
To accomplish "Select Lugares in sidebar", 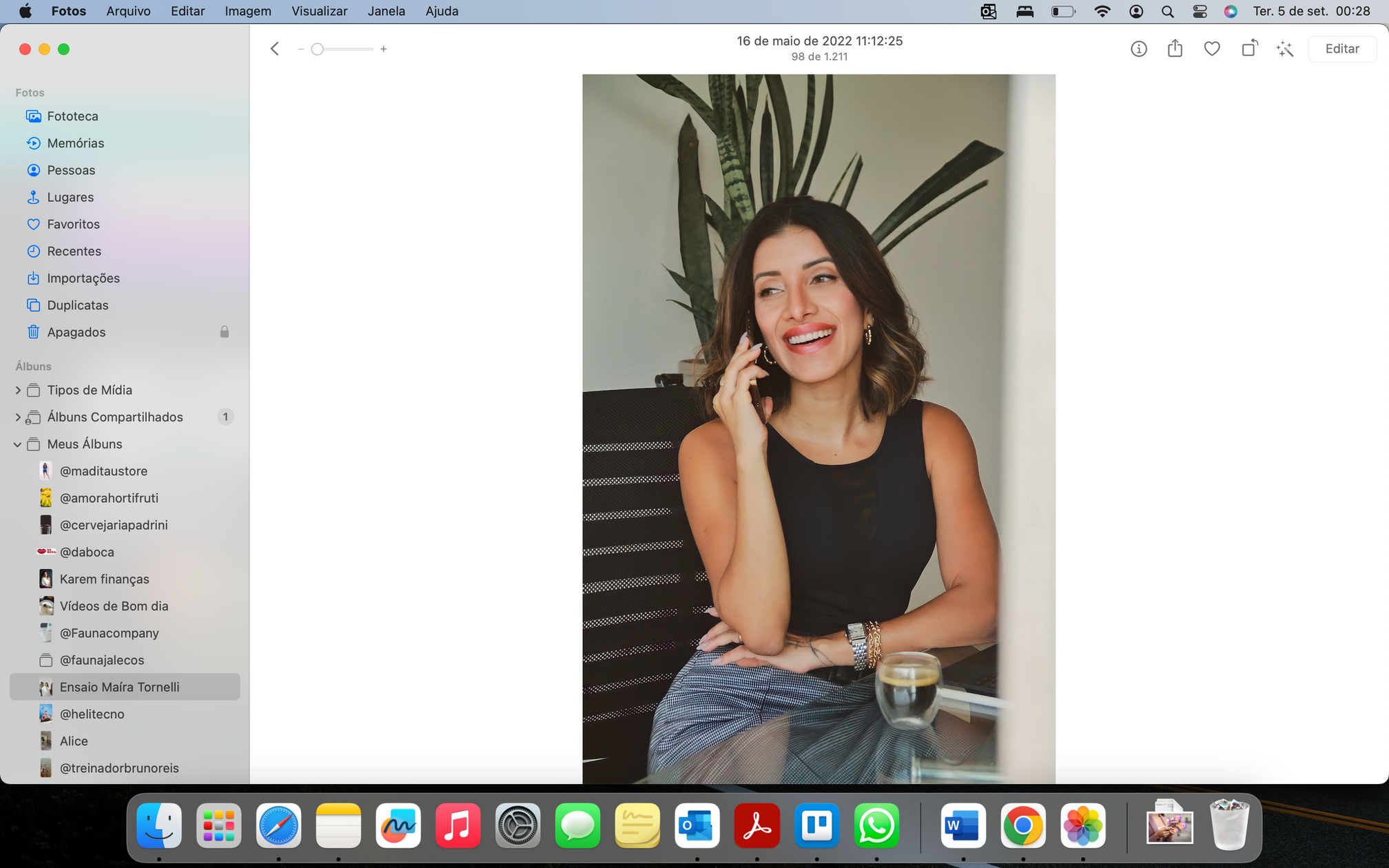I will click(125, 196).
